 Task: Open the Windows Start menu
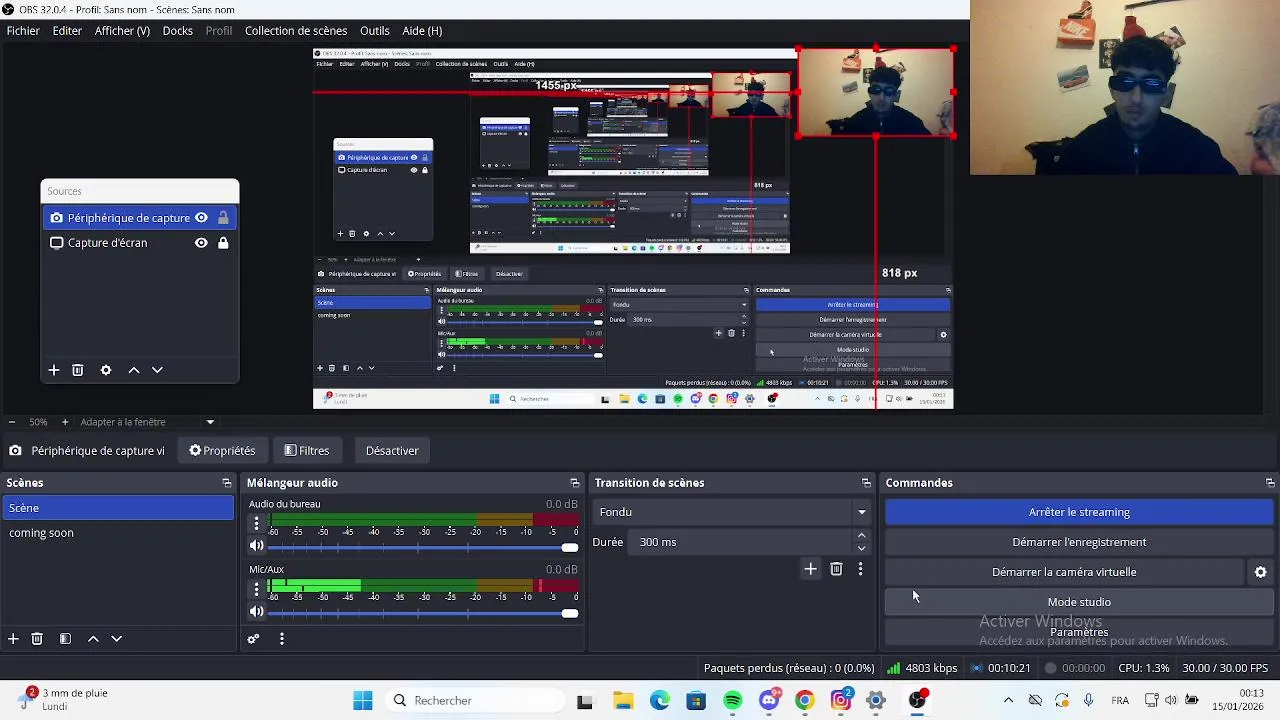click(363, 701)
